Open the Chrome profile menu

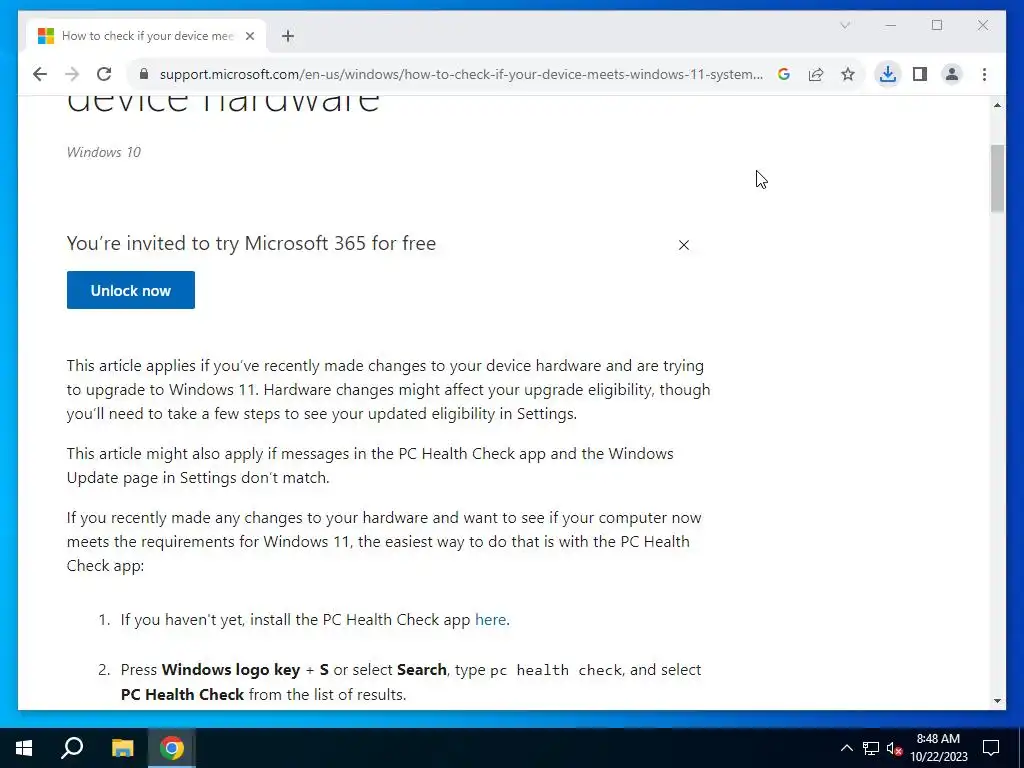click(952, 74)
